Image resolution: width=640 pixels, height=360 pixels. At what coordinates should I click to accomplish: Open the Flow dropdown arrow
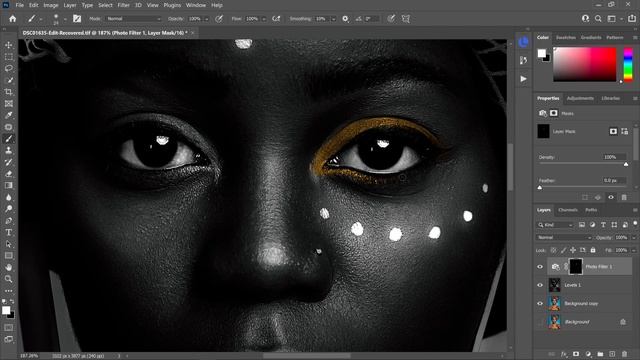pos(264,19)
